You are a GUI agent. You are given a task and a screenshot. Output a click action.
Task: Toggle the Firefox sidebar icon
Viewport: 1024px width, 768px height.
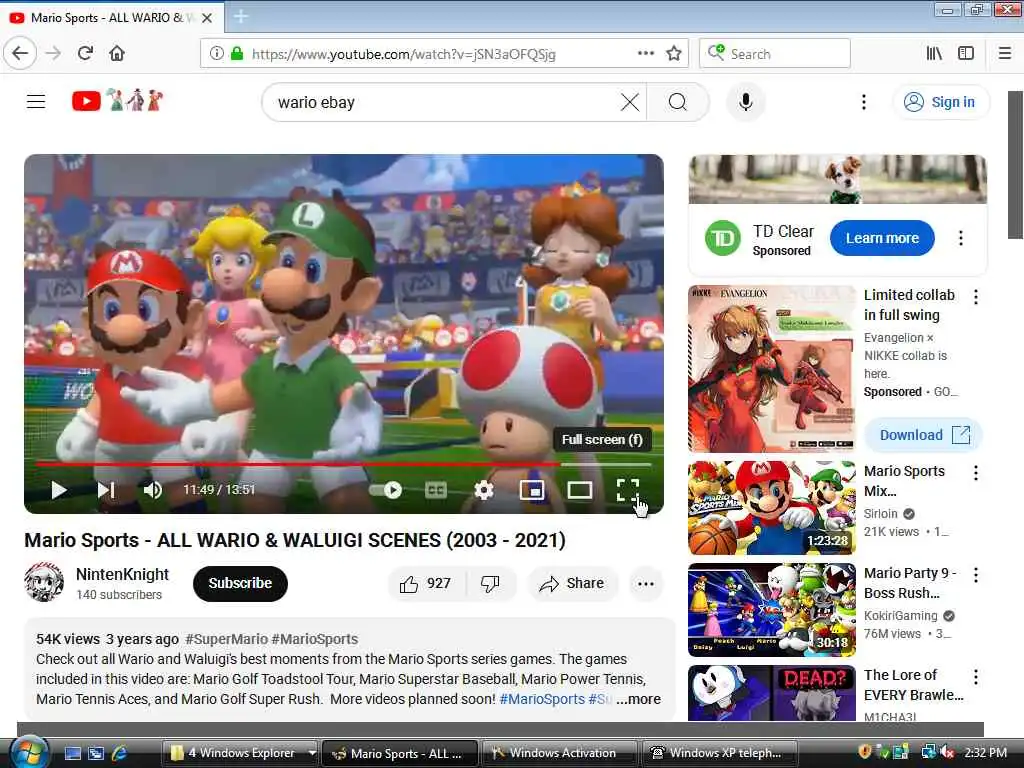(966, 54)
